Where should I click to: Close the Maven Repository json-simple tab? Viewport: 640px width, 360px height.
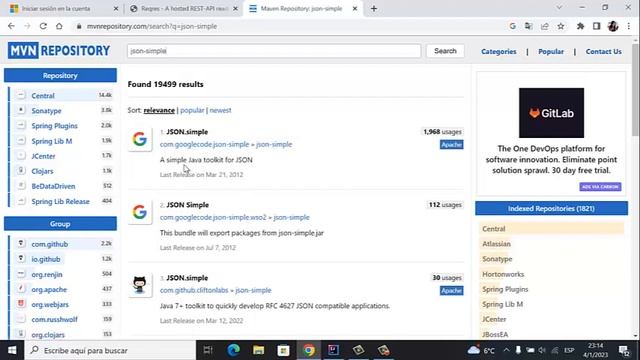pyautogui.click(x=355, y=8)
